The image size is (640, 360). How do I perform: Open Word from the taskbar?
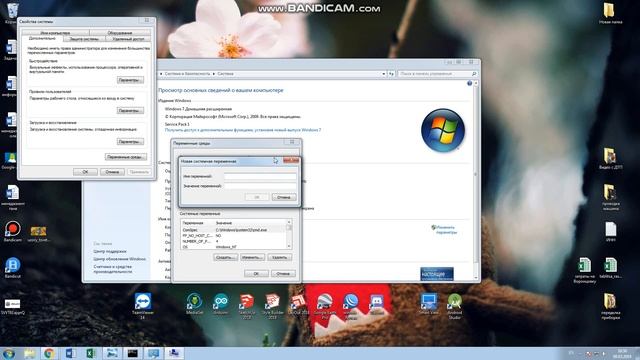click(x=70, y=353)
